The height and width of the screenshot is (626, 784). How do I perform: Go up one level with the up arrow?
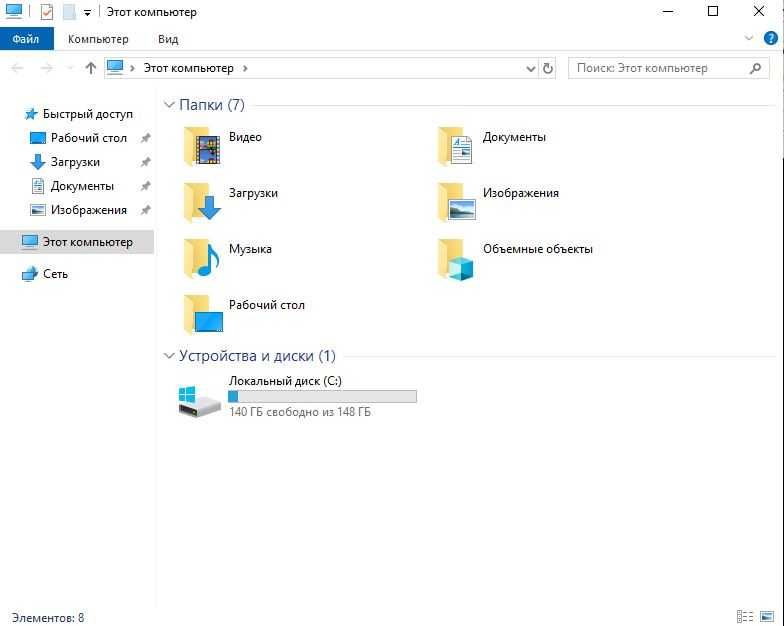[x=90, y=68]
